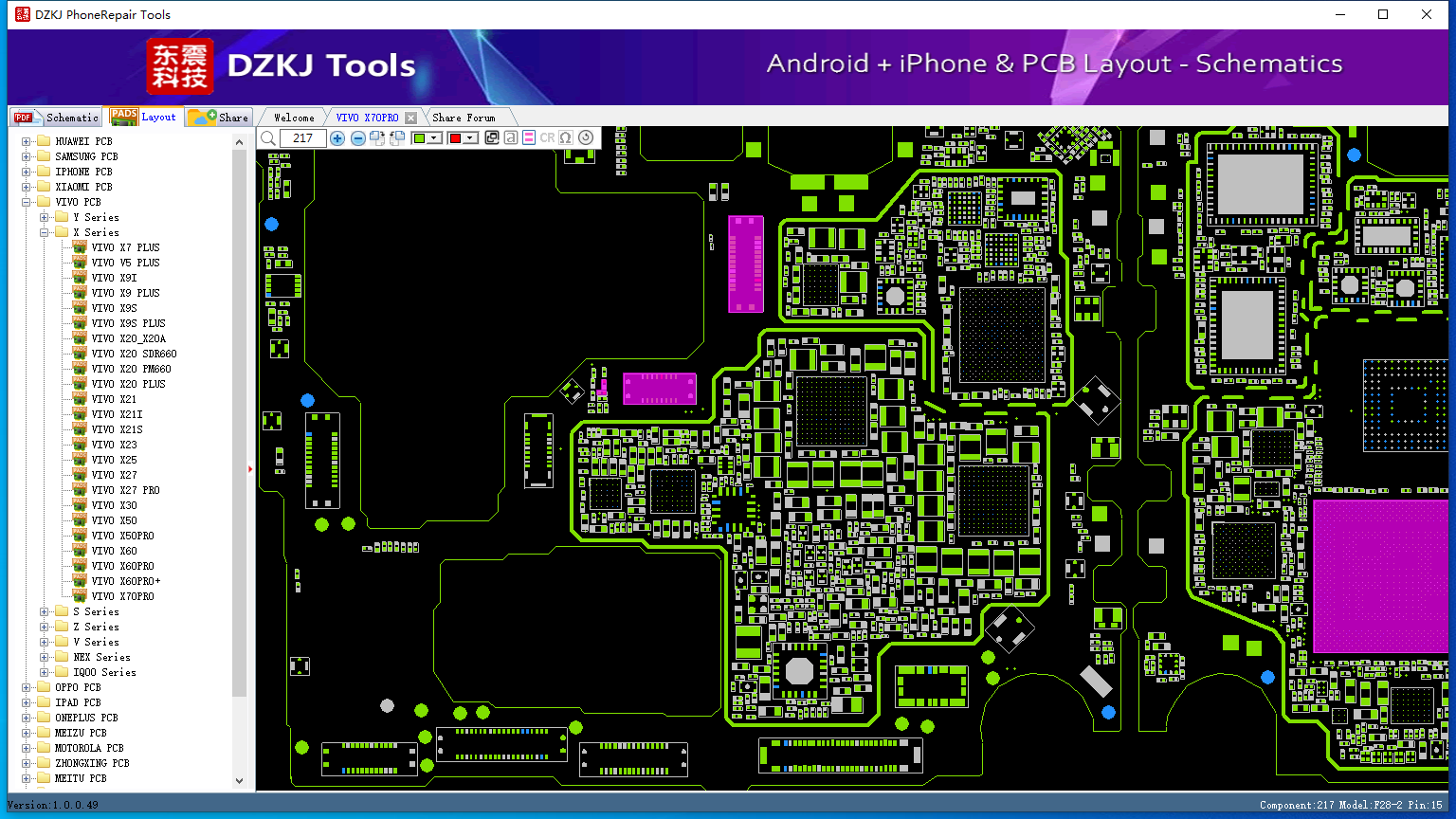This screenshot has width=1456, height=819.
Task: Open the VIVO X20_X20A layout file
Action: pyautogui.click(x=128, y=338)
